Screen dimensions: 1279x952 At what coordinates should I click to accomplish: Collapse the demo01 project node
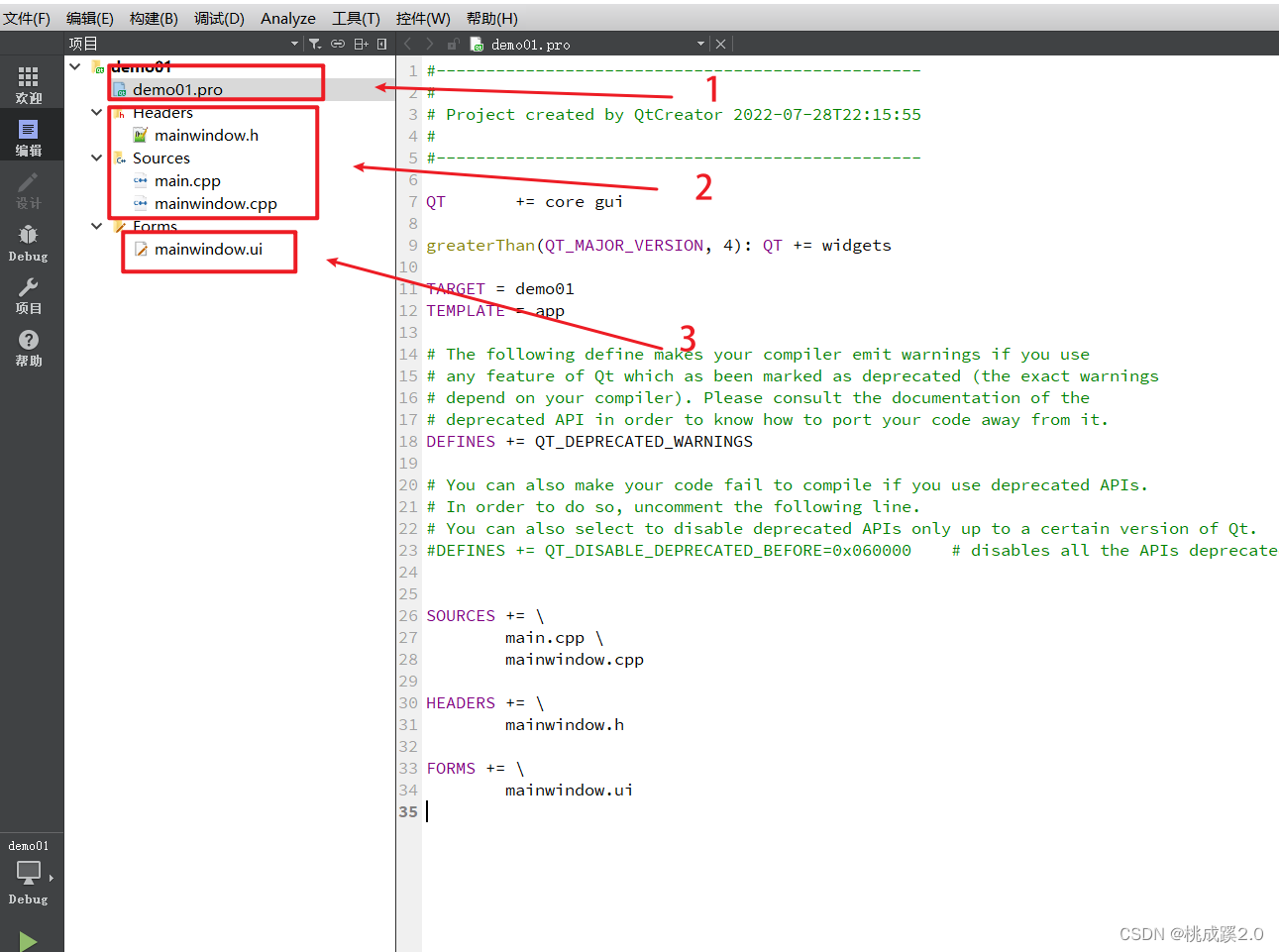point(75,66)
